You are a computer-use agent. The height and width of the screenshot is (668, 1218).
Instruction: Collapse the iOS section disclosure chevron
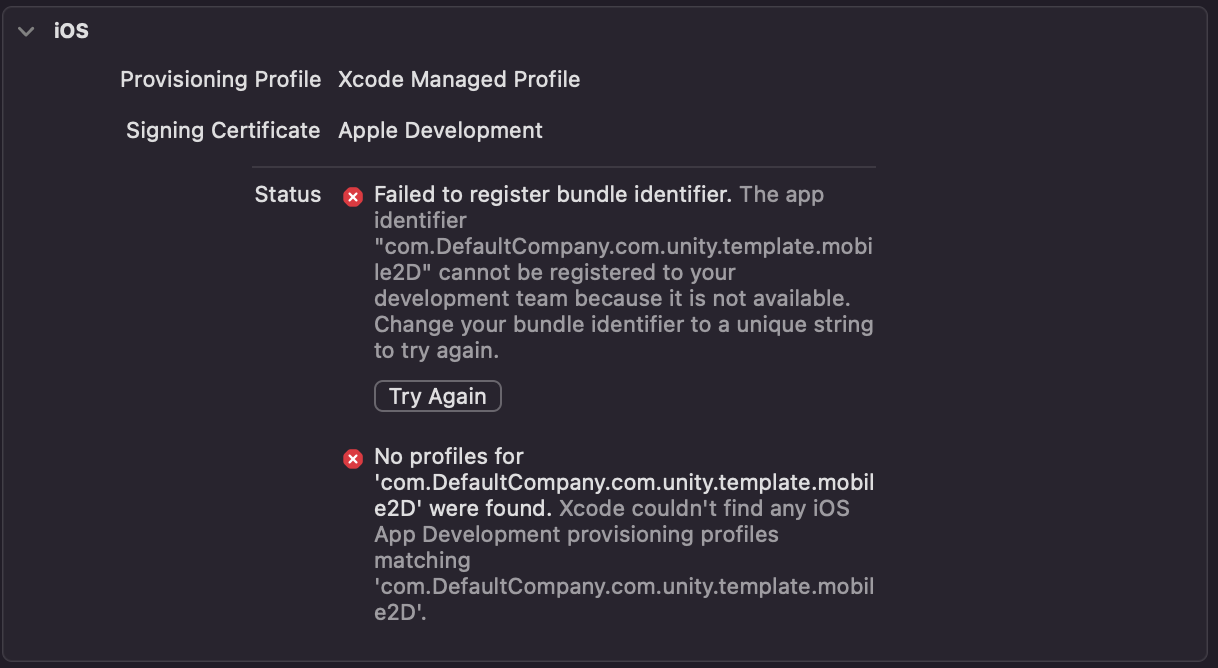pyautogui.click(x=27, y=31)
